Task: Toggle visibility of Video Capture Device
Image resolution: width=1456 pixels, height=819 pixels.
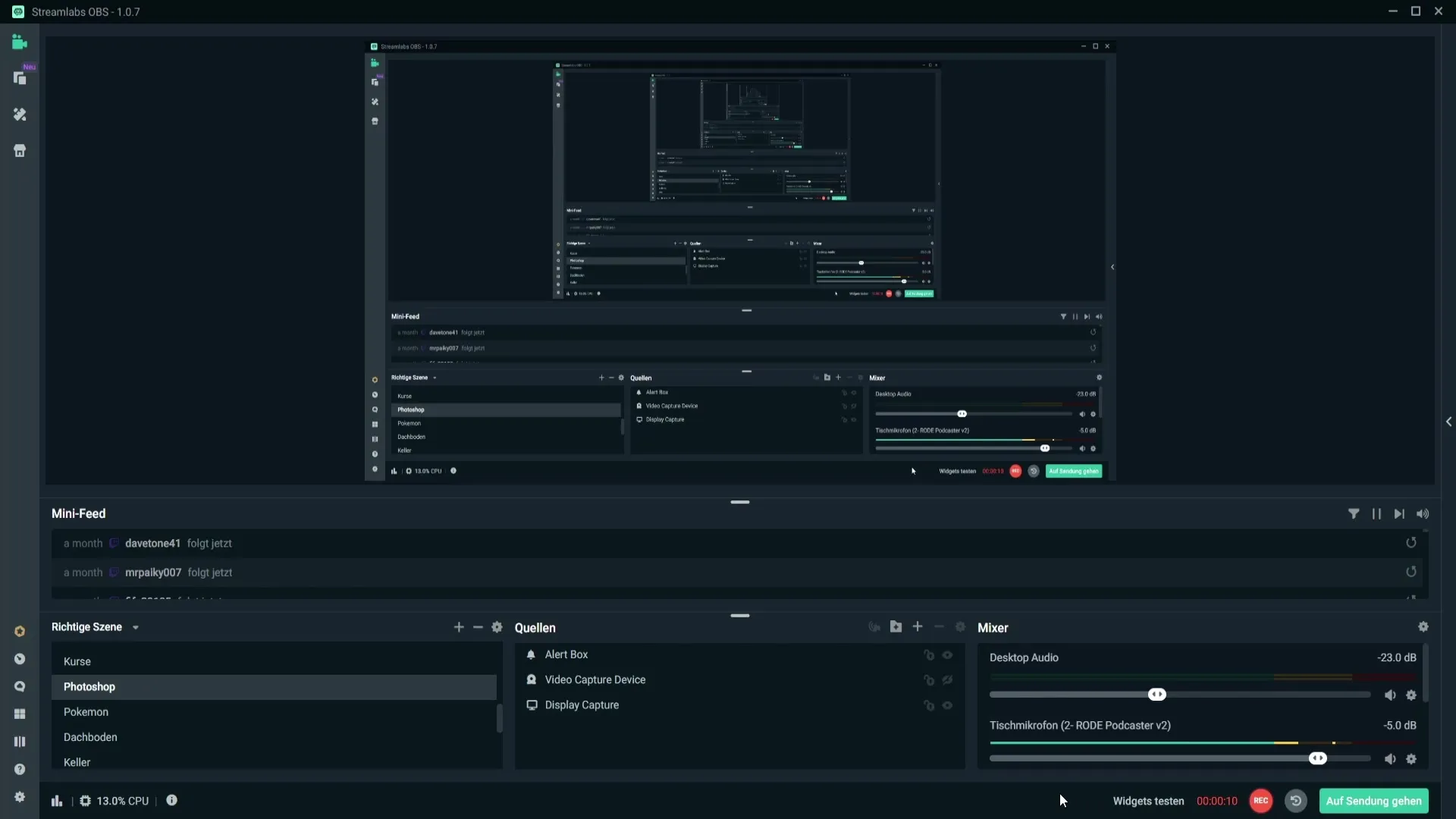Action: (947, 680)
